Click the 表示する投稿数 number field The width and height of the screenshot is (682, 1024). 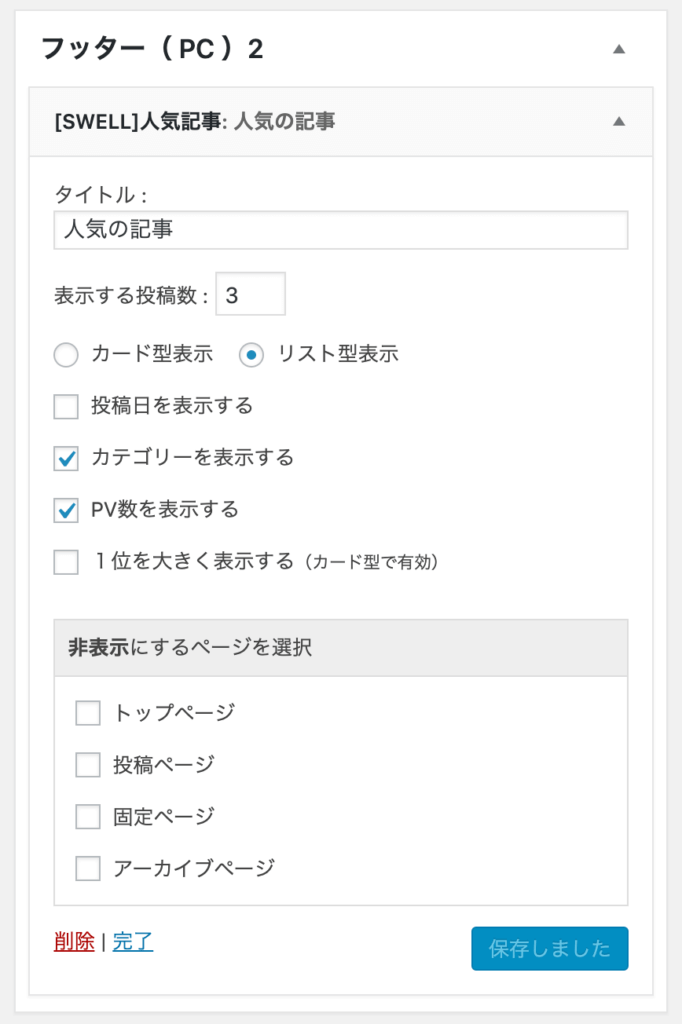[250, 293]
